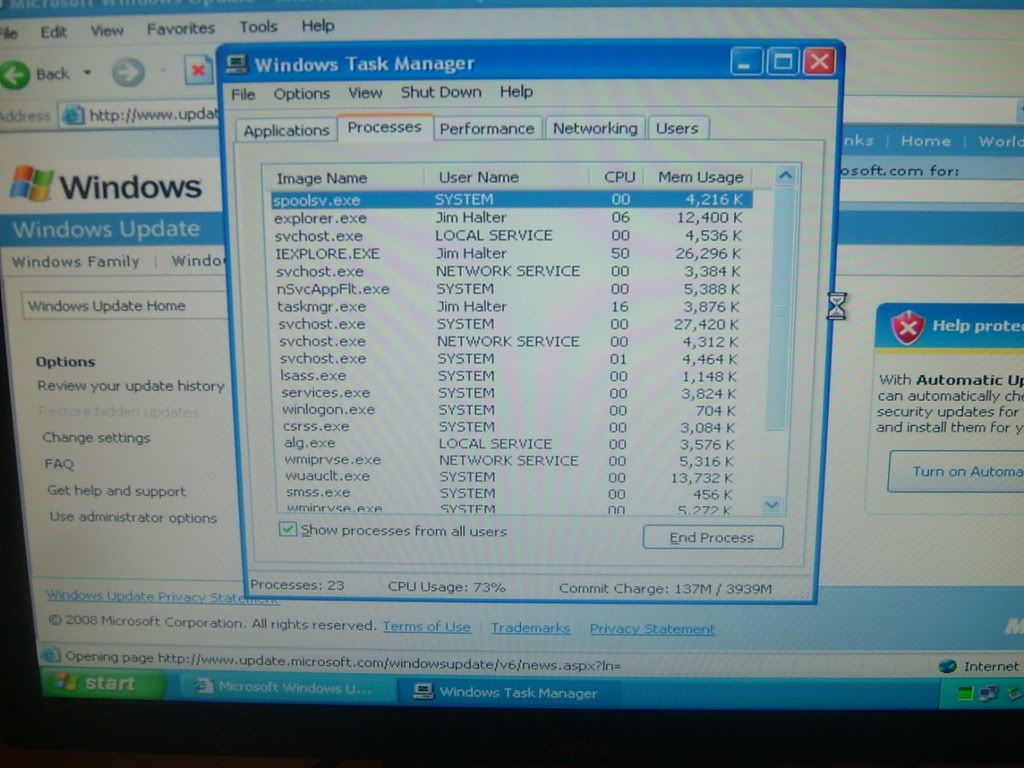Click the scroll down arrow in the process list
The width and height of the screenshot is (1024, 768).
771,506
